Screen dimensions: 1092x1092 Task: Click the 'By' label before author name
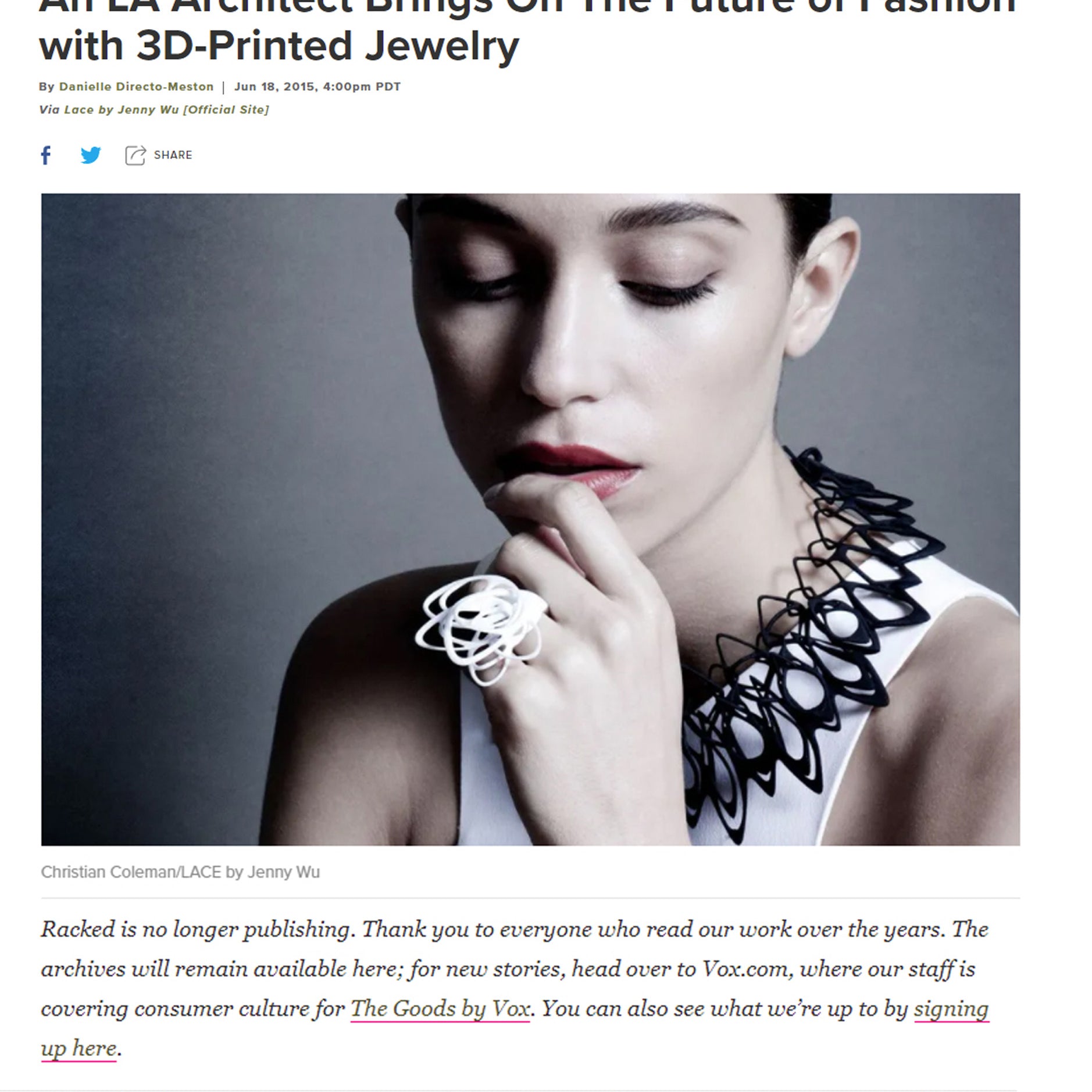47,87
